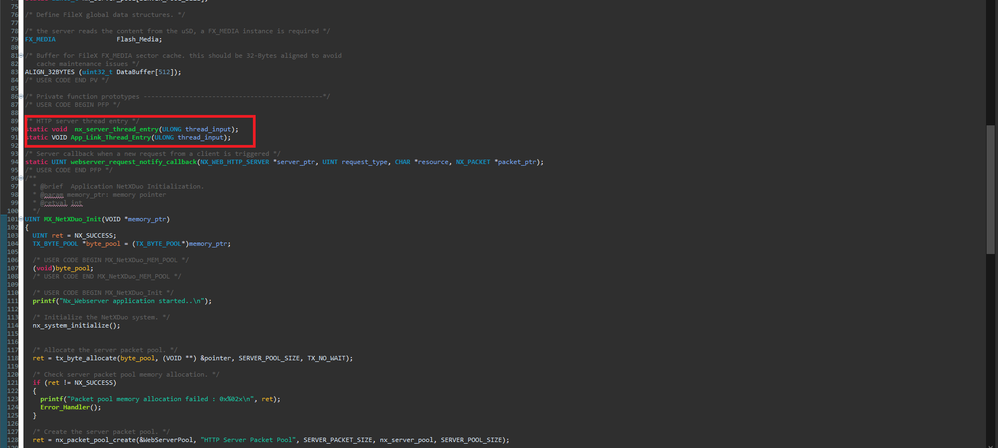Click the "Create the server packet pool" comment
Image resolution: width=998 pixels, height=448 pixels.
click(101, 431)
